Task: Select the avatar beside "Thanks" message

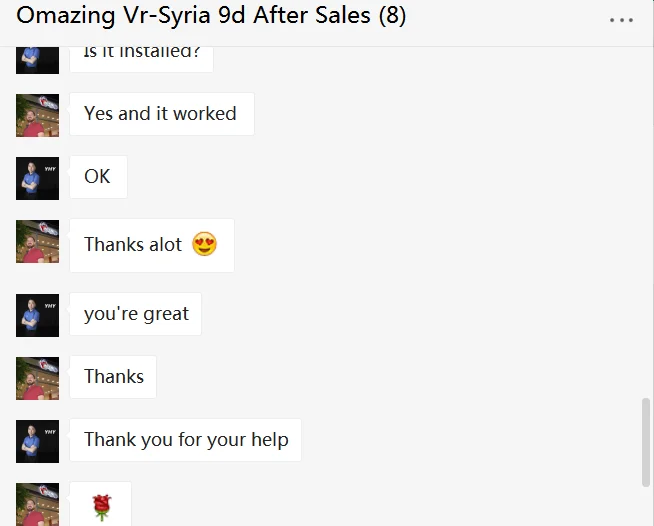Action: tap(38, 378)
